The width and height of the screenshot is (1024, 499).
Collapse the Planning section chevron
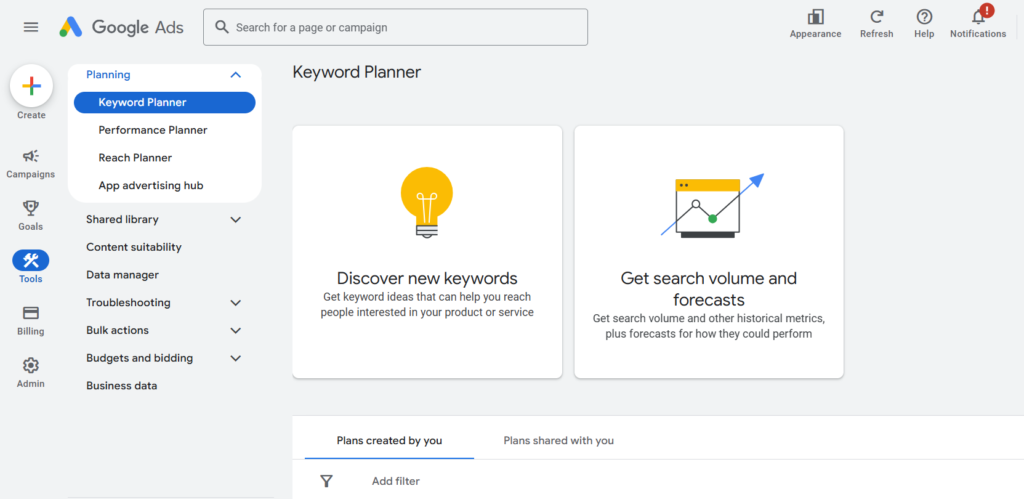pos(236,75)
